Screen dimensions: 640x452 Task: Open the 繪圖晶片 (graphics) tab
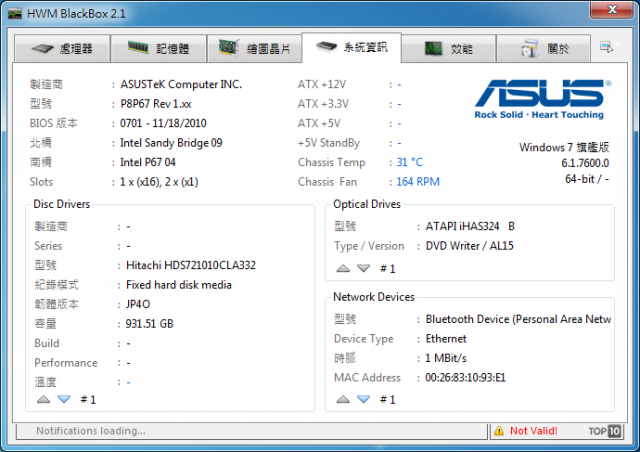(254, 49)
